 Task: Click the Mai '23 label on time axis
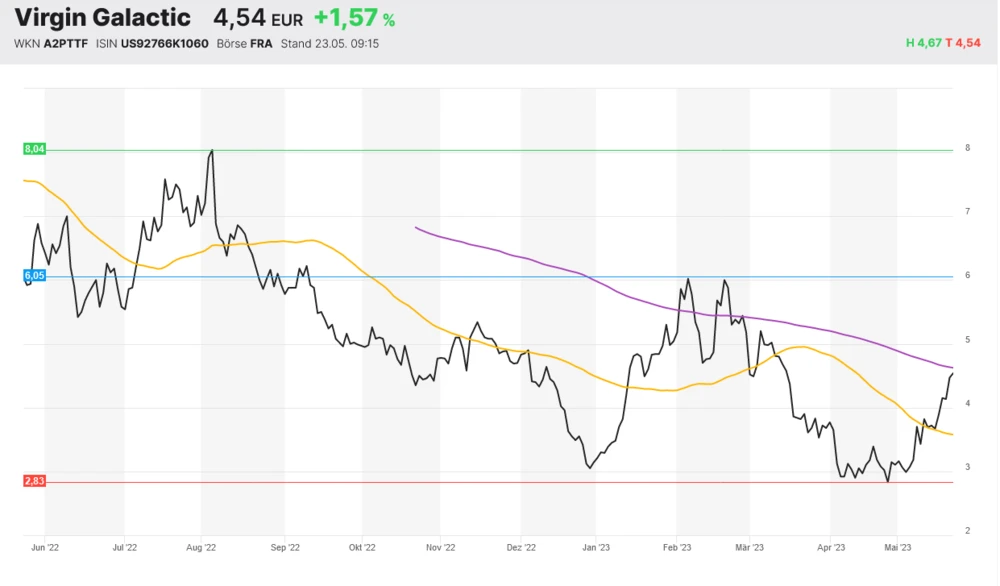point(898,547)
